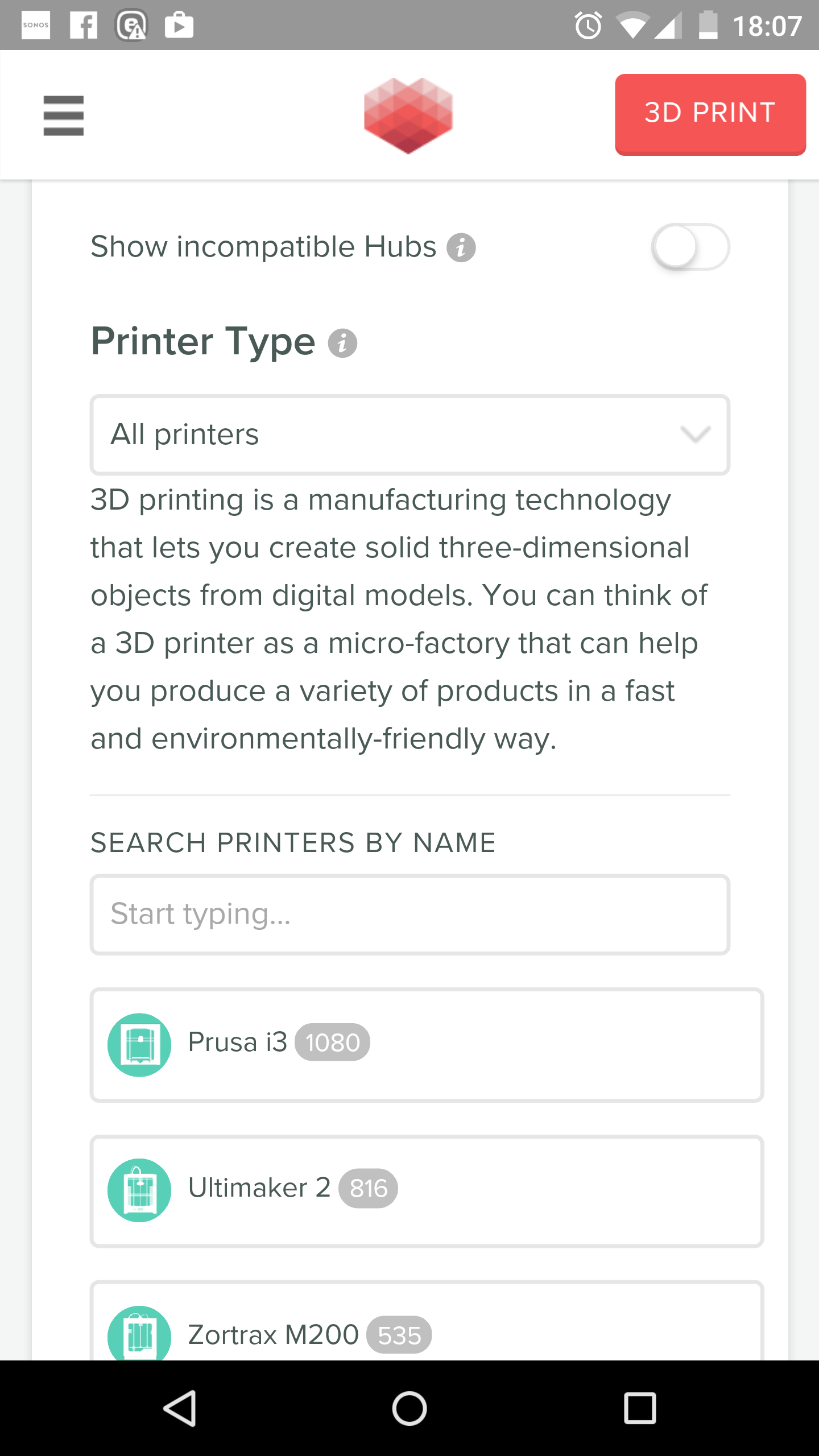819x1456 pixels.
Task: Tap the Android back navigation button
Action: (180, 1408)
